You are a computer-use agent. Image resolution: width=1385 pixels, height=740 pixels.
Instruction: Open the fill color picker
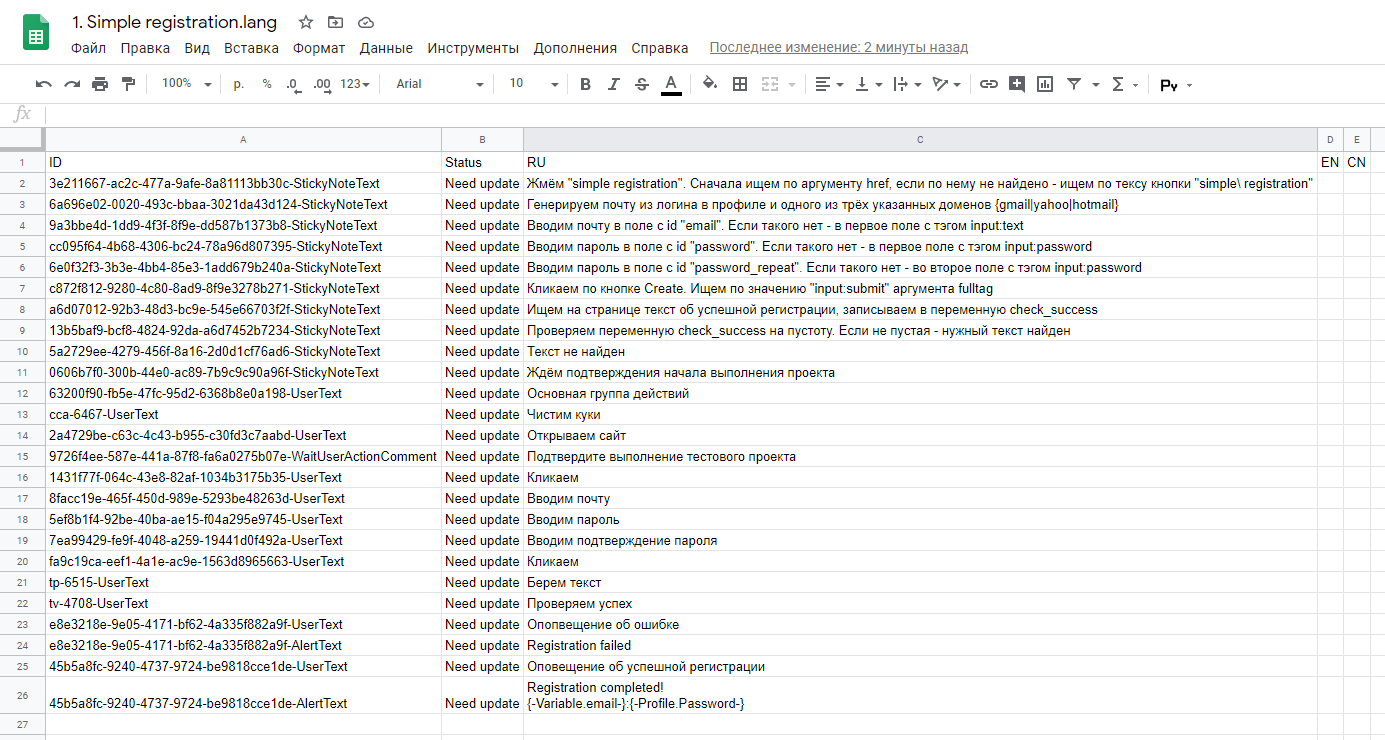pos(710,84)
